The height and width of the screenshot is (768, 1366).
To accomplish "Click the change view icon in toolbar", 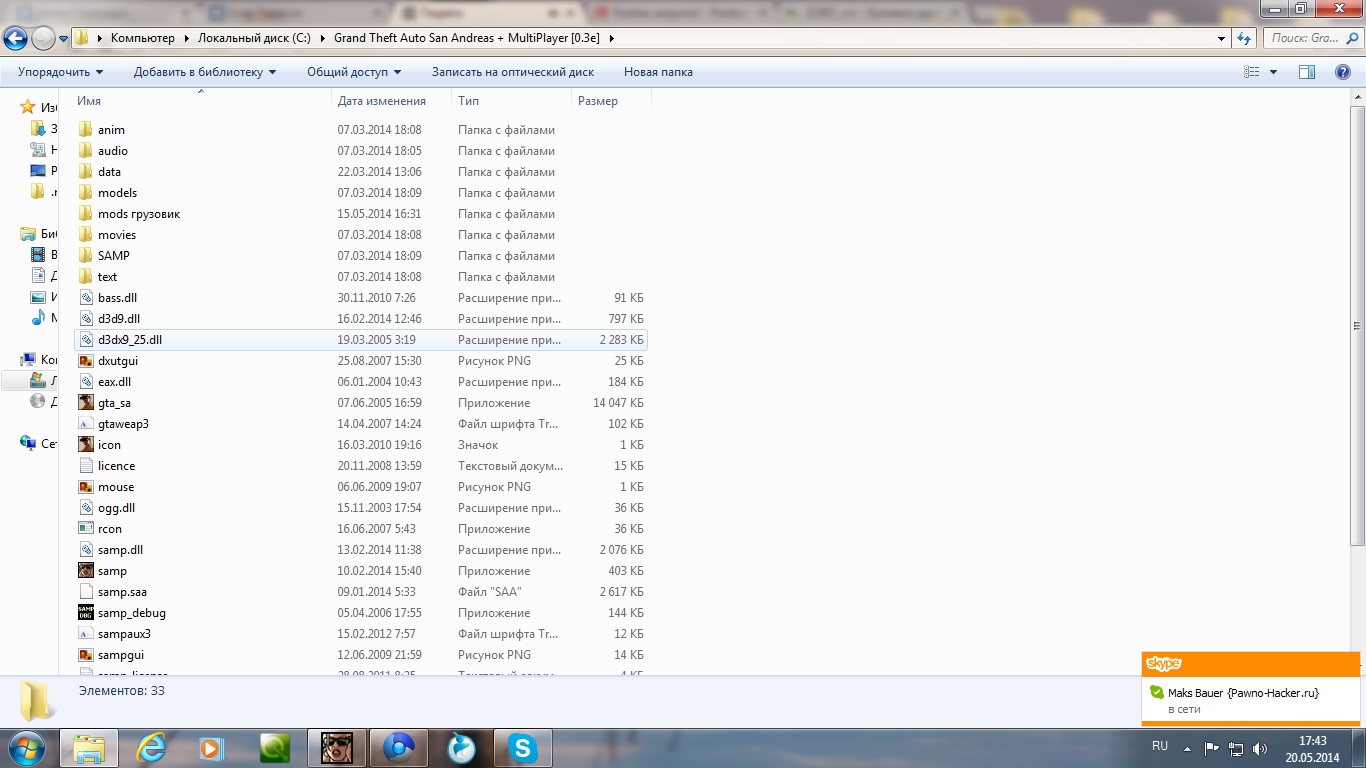I will tap(1251, 72).
